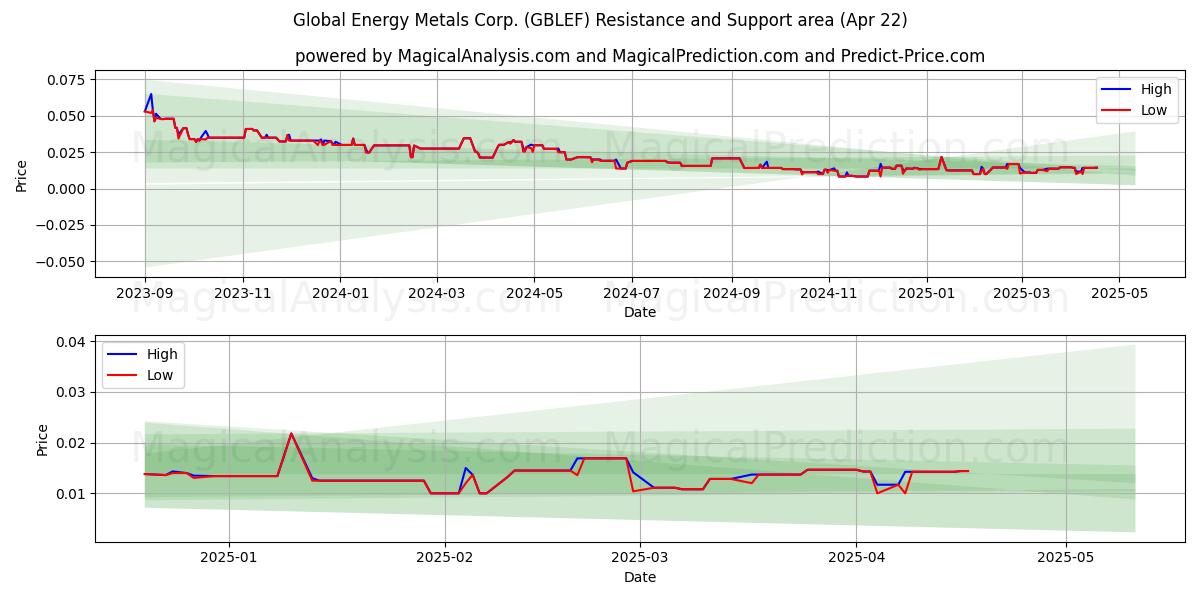
Task: Click the 2025-05 tick label on top chart
Action: tap(1119, 293)
